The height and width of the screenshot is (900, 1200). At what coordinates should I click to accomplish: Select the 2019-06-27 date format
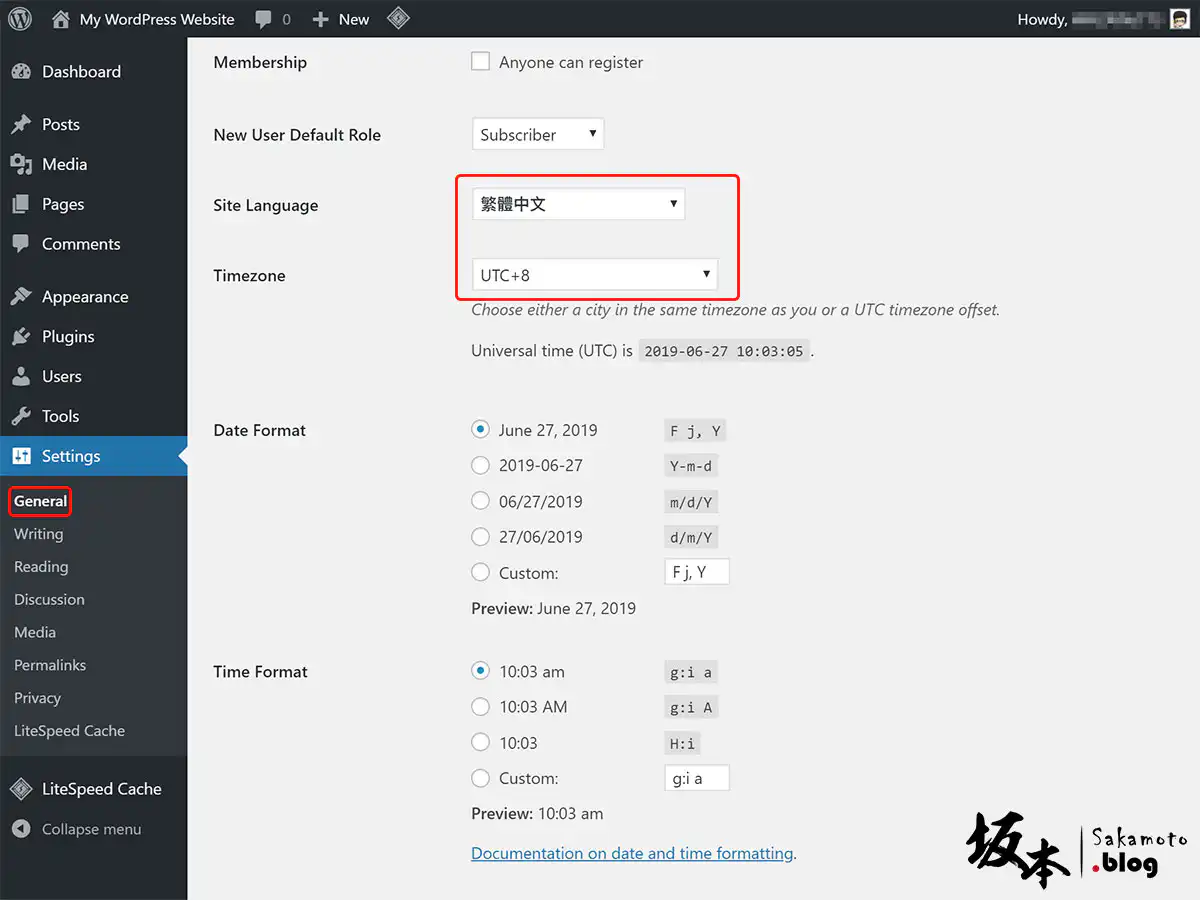481,466
